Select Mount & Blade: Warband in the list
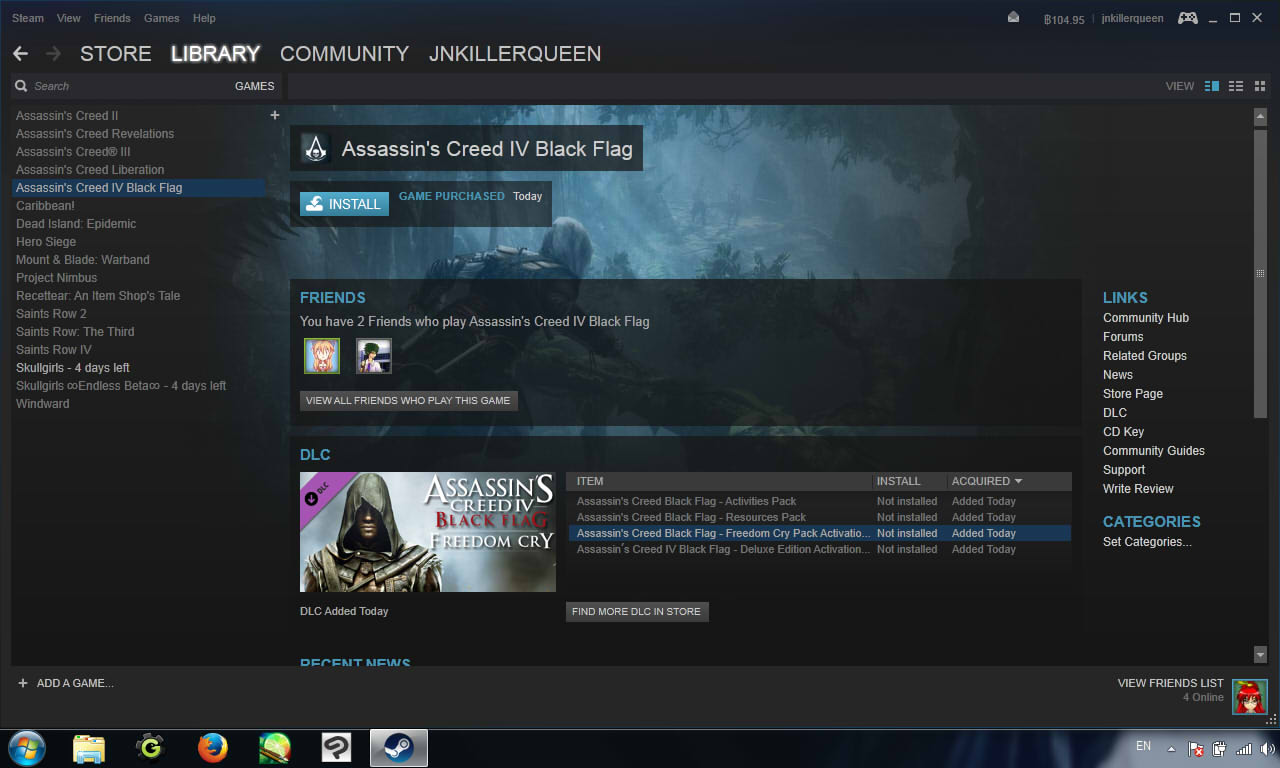The width and height of the screenshot is (1280, 768). 83,260
